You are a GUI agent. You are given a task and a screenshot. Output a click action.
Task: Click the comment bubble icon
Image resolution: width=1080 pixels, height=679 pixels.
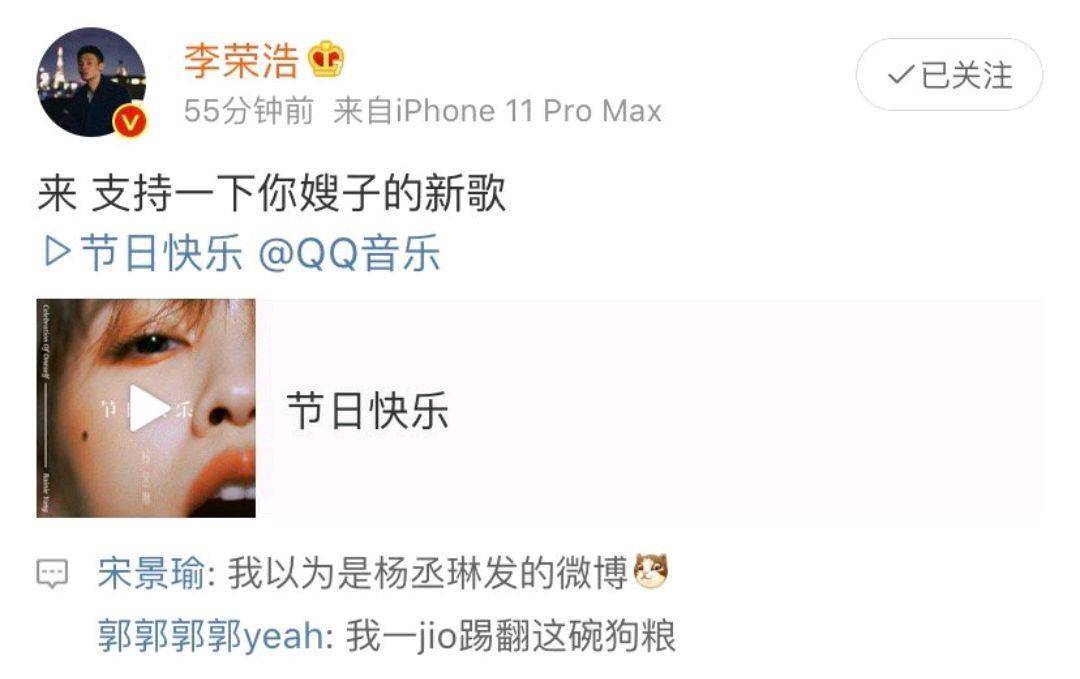click(52, 573)
